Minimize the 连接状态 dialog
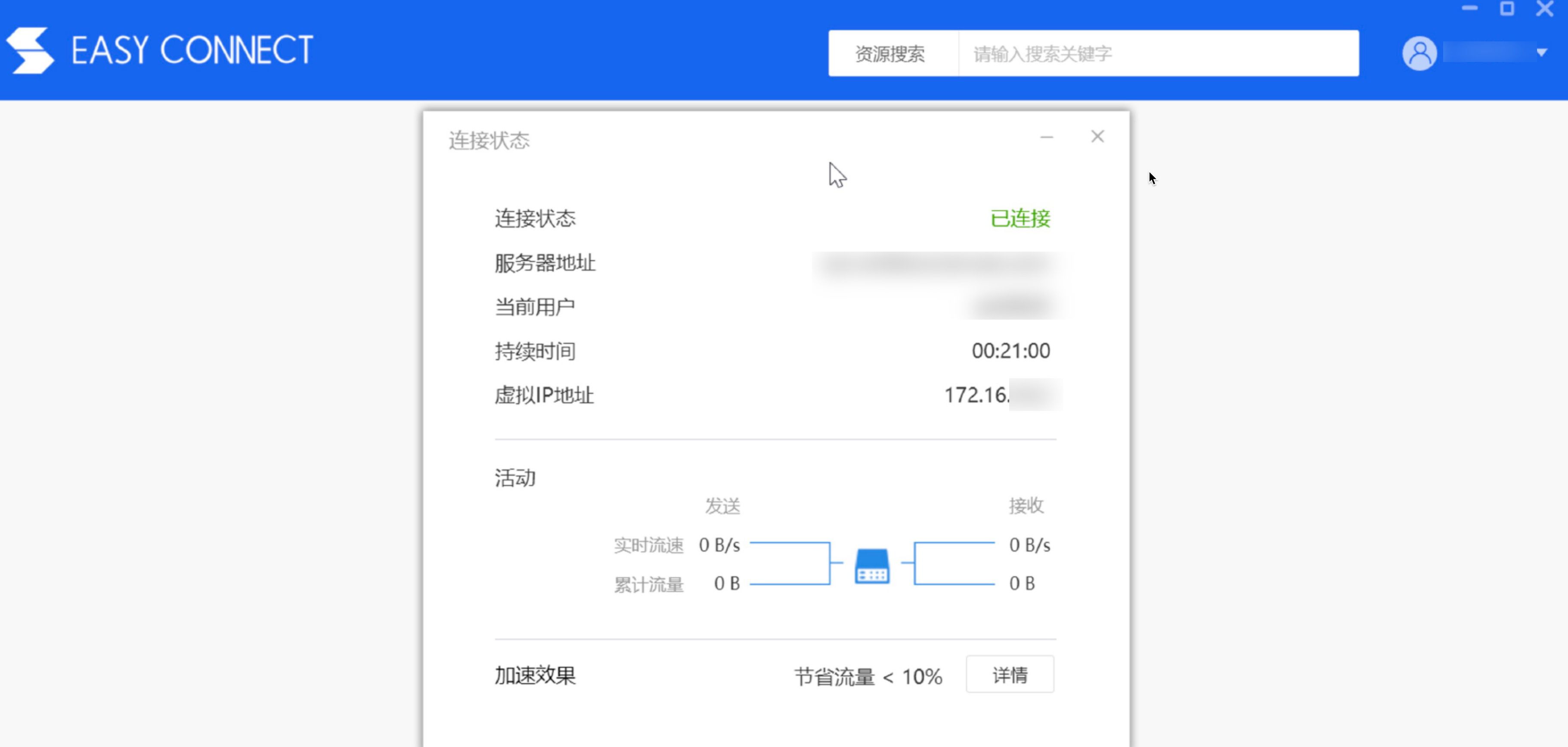1568x747 pixels. click(x=1046, y=137)
